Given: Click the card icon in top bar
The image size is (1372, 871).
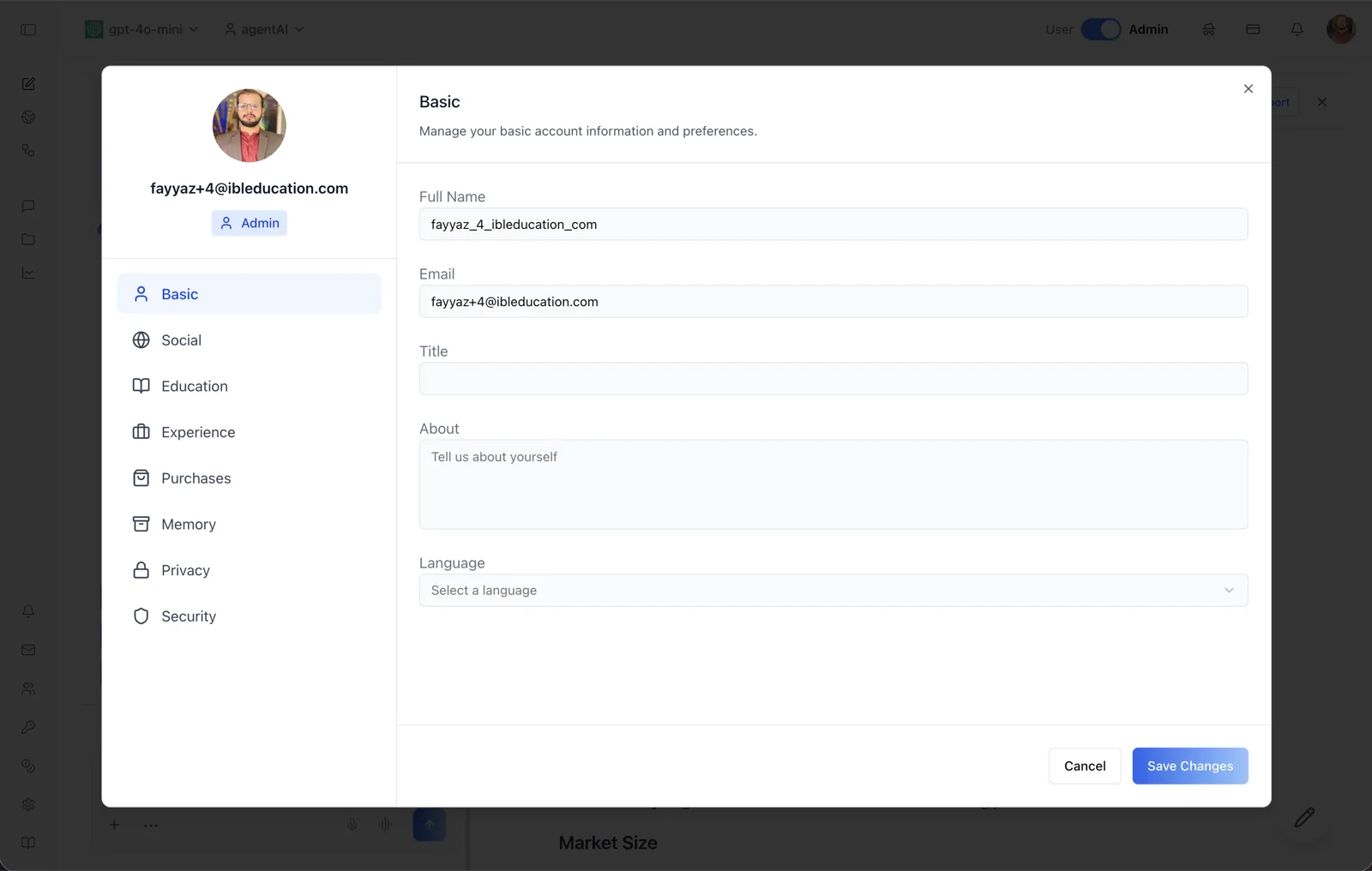Looking at the screenshot, I should tap(1253, 29).
